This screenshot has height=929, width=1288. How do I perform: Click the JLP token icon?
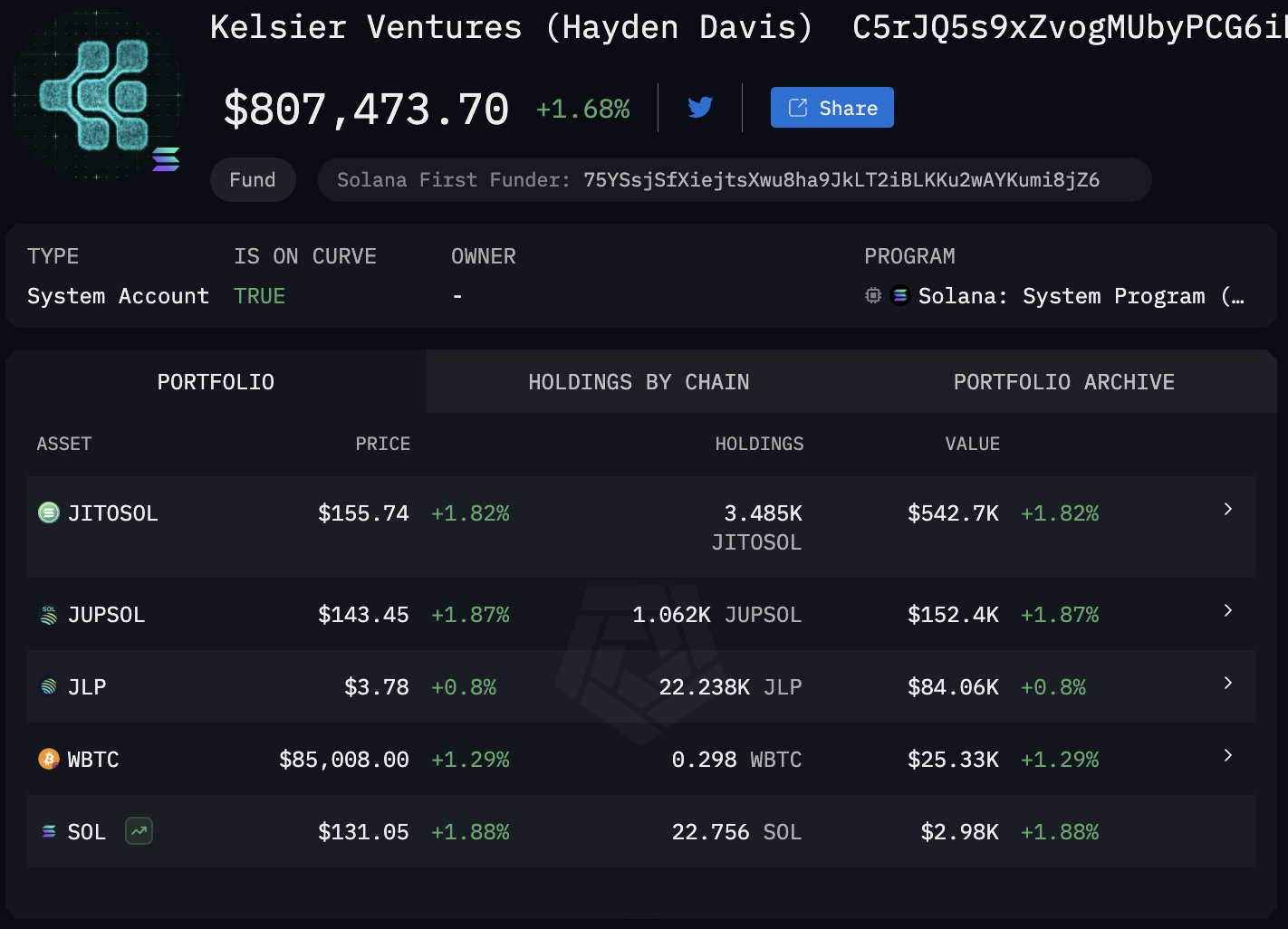49,686
